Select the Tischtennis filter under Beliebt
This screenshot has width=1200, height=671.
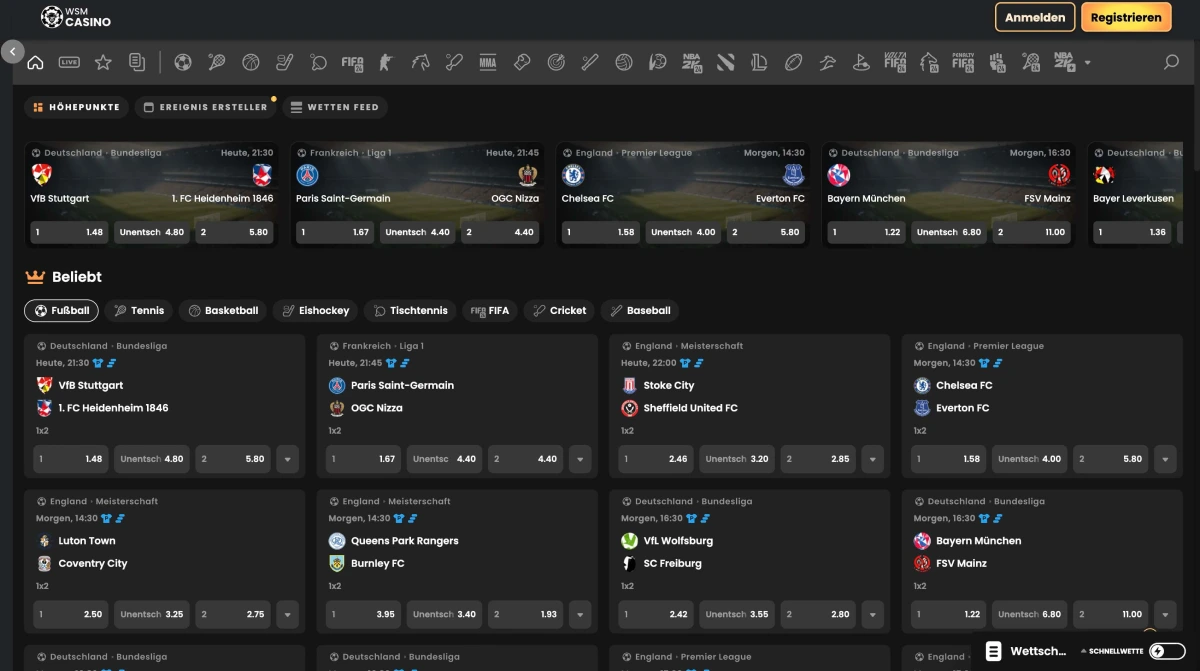coord(410,311)
